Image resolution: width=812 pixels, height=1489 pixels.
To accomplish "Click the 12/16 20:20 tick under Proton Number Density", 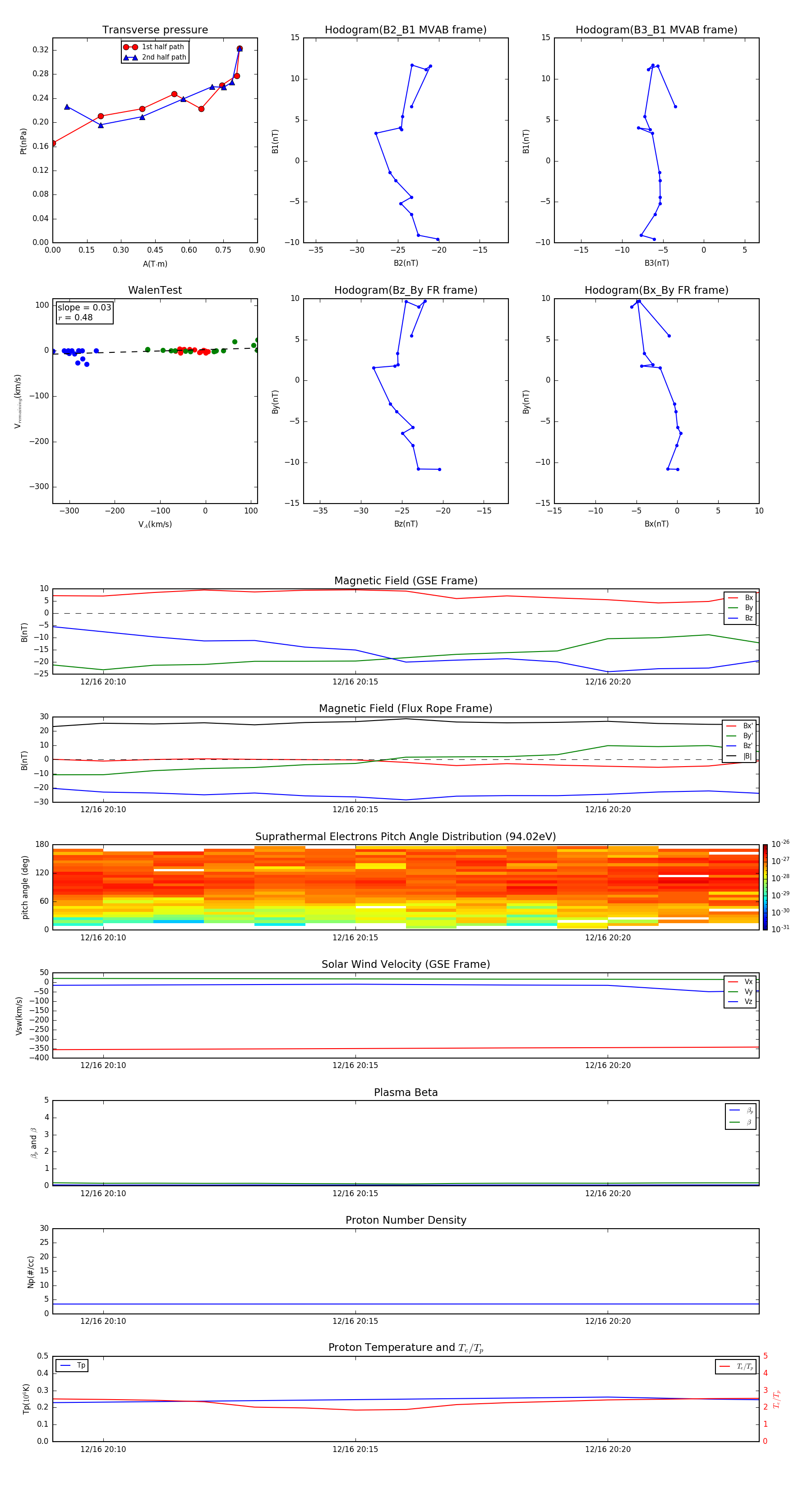I will tap(607, 1321).
